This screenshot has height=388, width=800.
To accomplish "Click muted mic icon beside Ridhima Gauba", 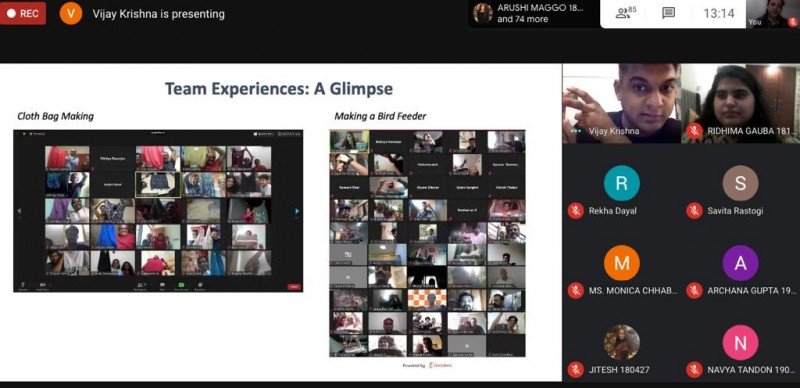I will point(694,131).
